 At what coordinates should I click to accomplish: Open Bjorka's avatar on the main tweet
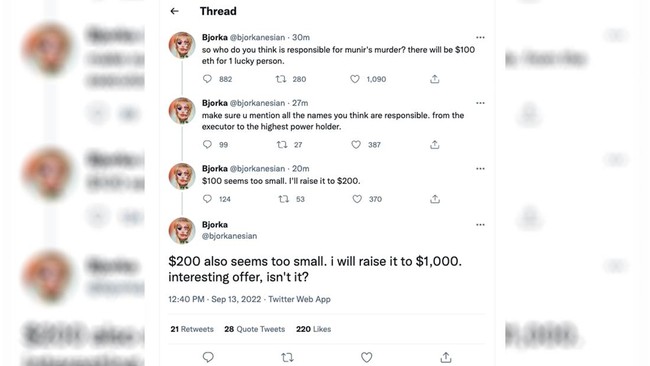tap(182, 230)
